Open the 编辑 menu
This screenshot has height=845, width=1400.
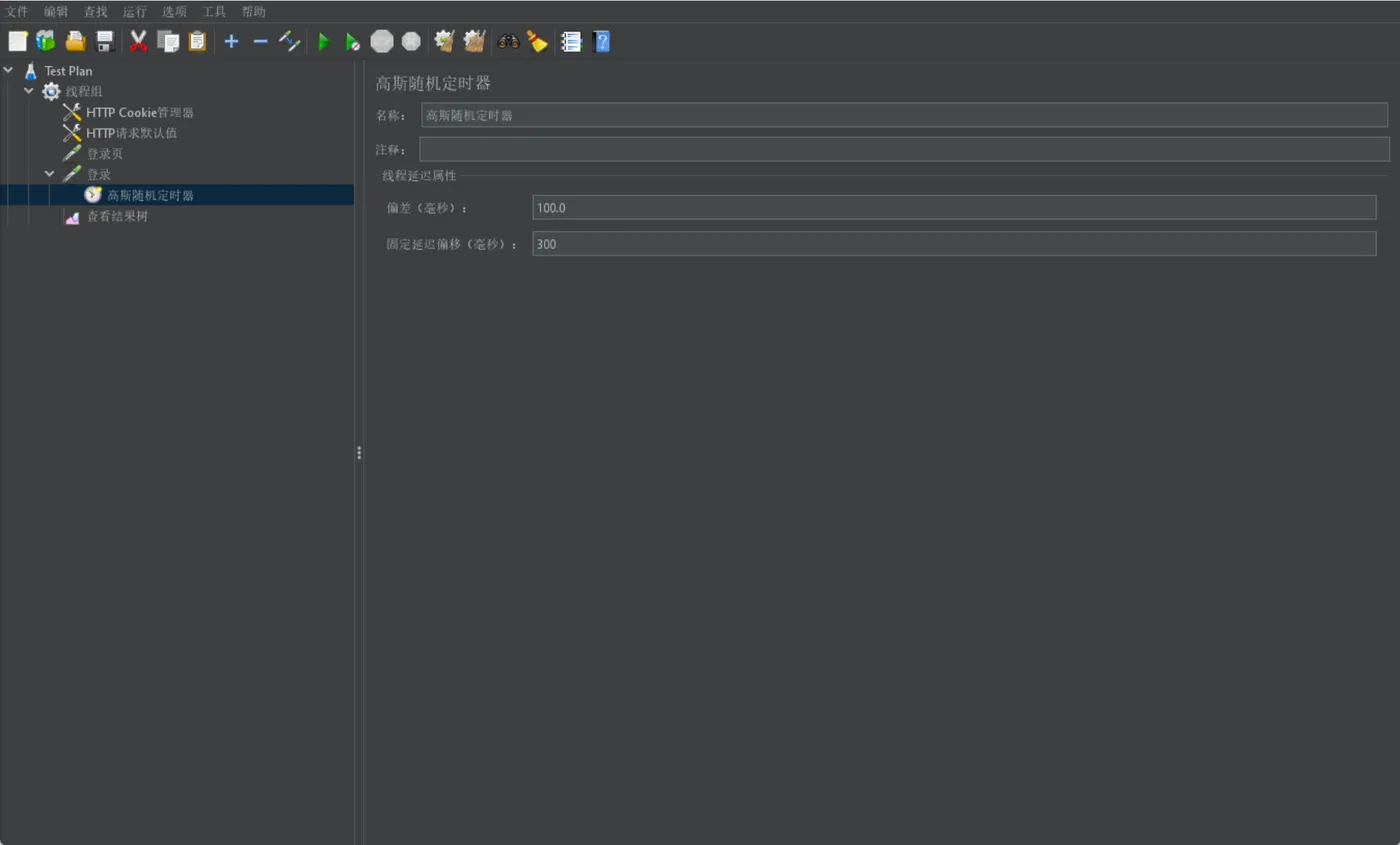click(56, 12)
